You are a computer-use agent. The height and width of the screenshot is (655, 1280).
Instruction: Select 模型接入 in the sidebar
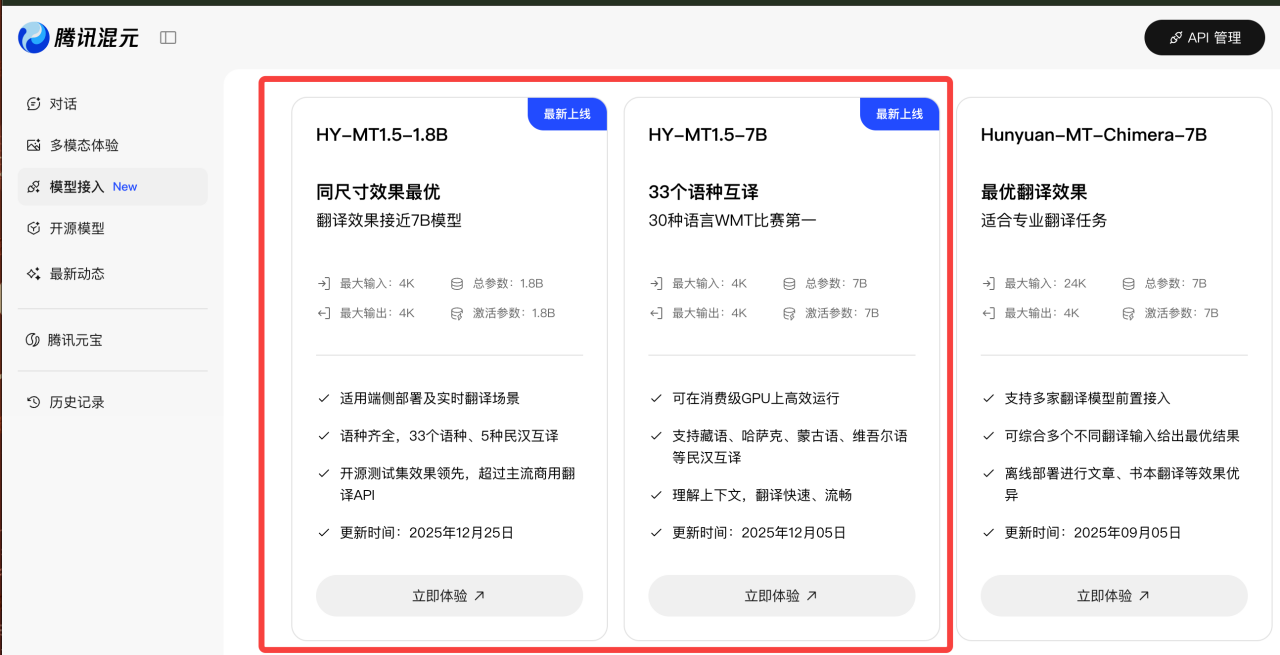click(x=112, y=187)
